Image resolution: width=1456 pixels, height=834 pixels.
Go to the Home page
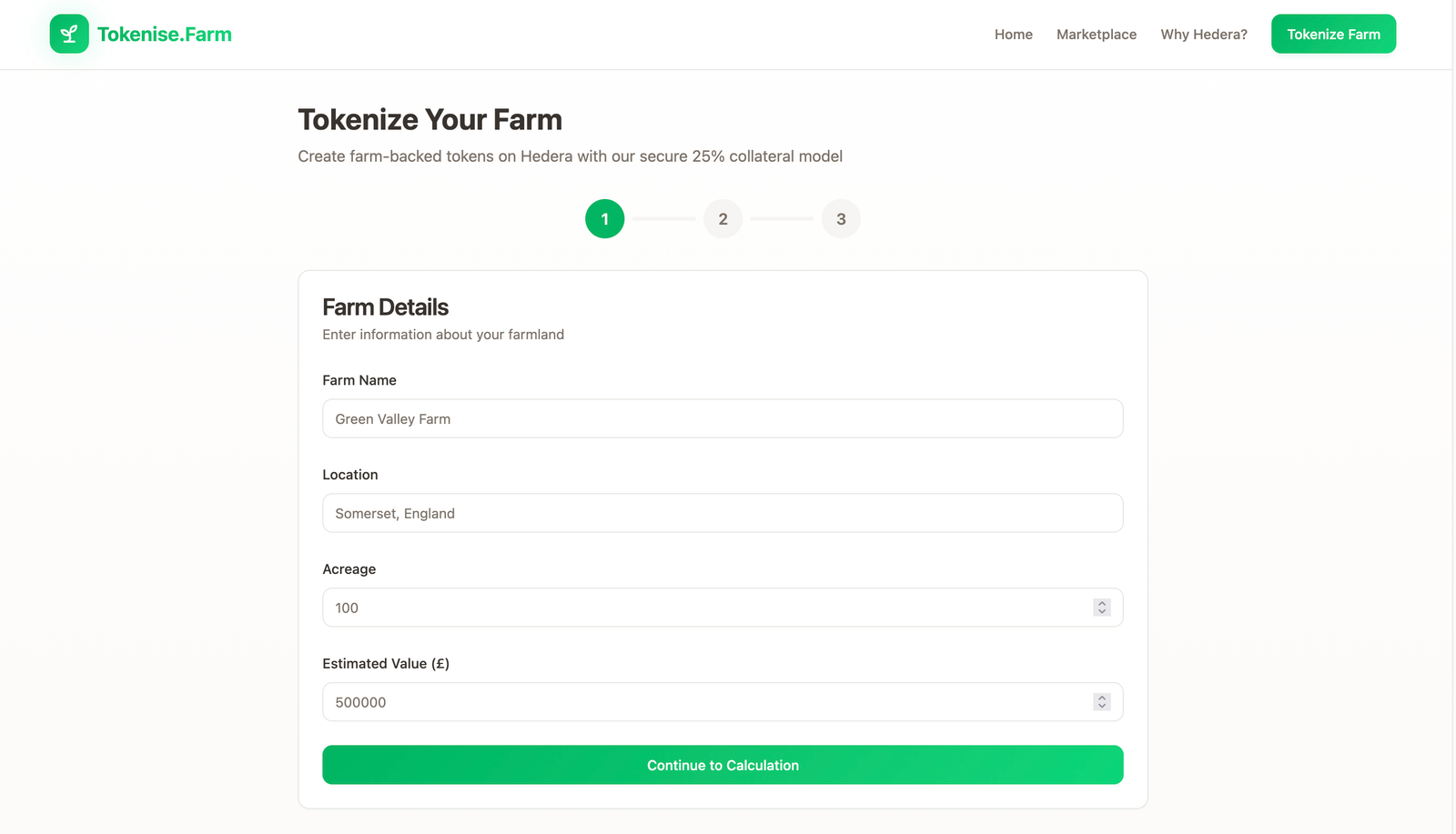(x=1013, y=35)
